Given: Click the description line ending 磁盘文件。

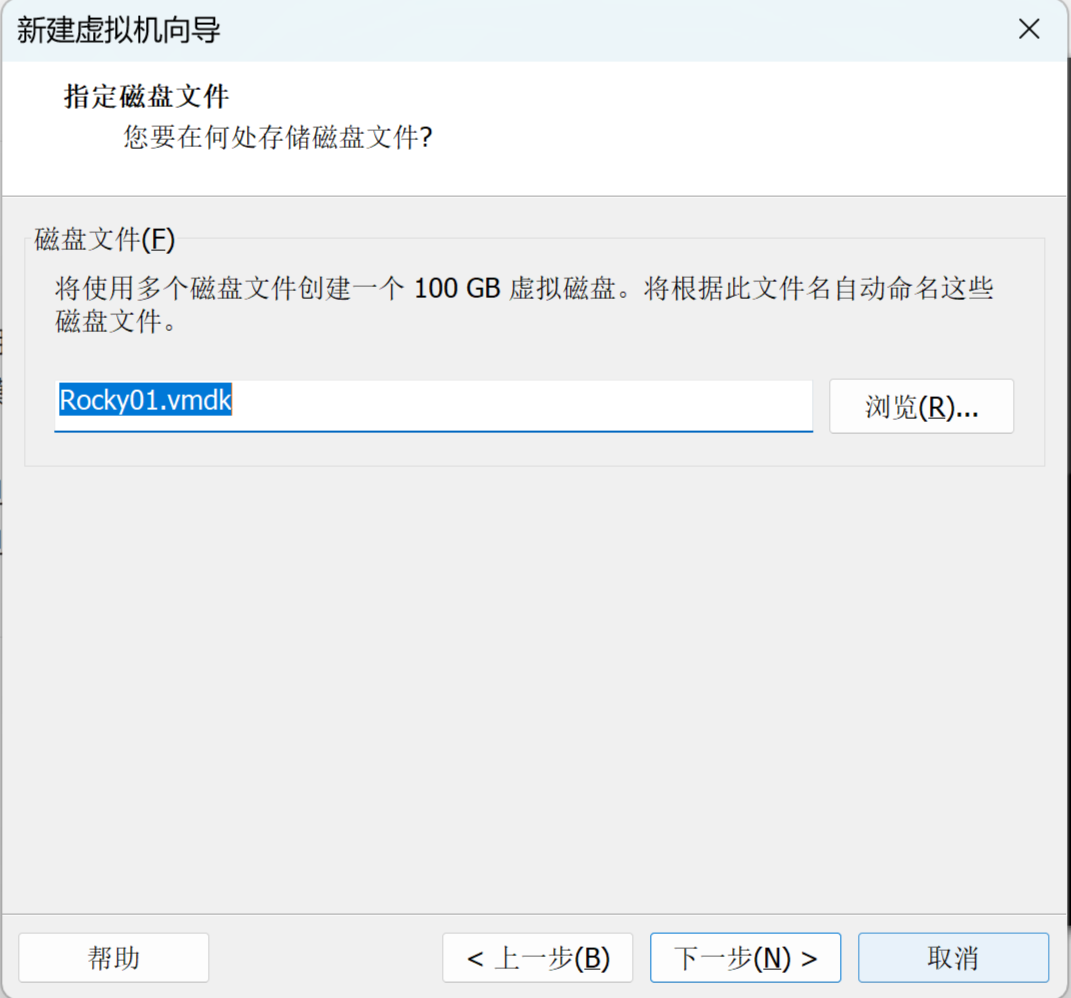Looking at the screenshot, I should pyautogui.click(x=116, y=321).
